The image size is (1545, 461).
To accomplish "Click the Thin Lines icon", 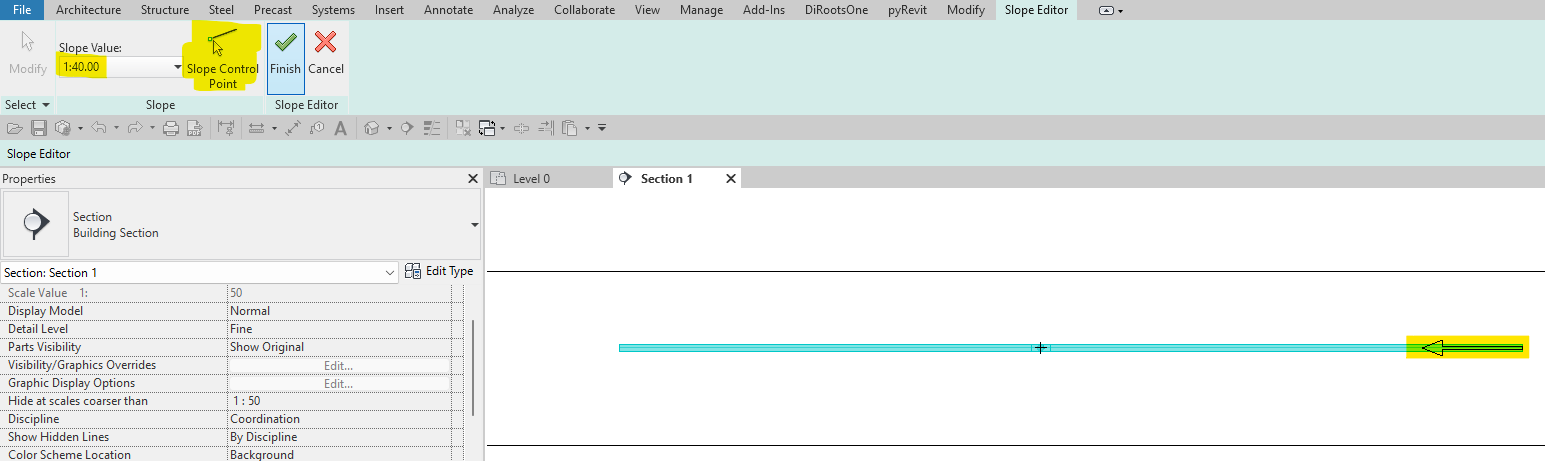I will (x=431, y=128).
